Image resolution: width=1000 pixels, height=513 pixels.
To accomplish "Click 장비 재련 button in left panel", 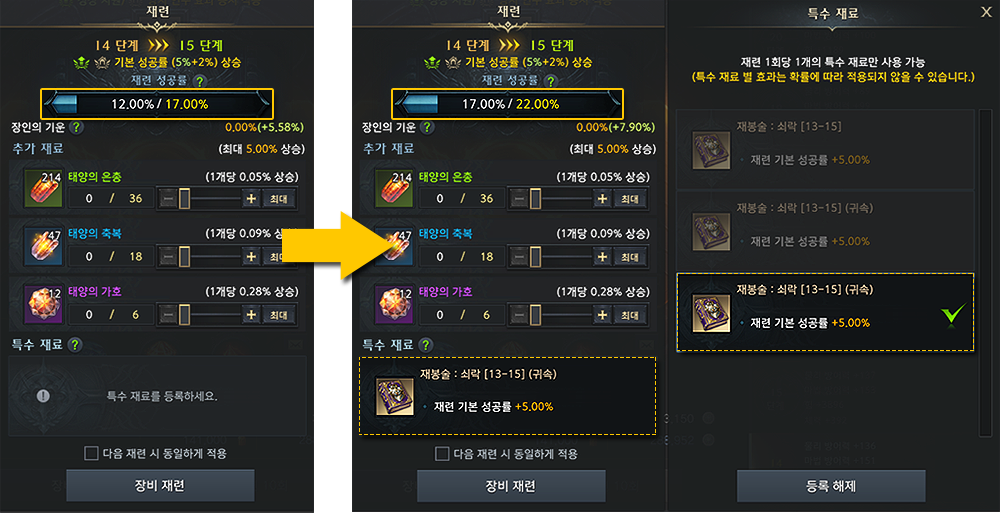I will pyautogui.click(x=160, y=486).
